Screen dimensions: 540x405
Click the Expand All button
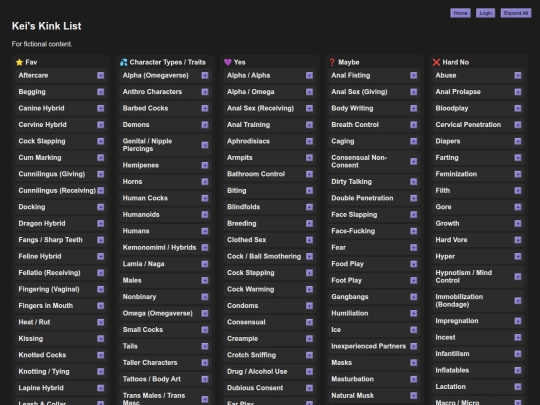pos(516,13)
